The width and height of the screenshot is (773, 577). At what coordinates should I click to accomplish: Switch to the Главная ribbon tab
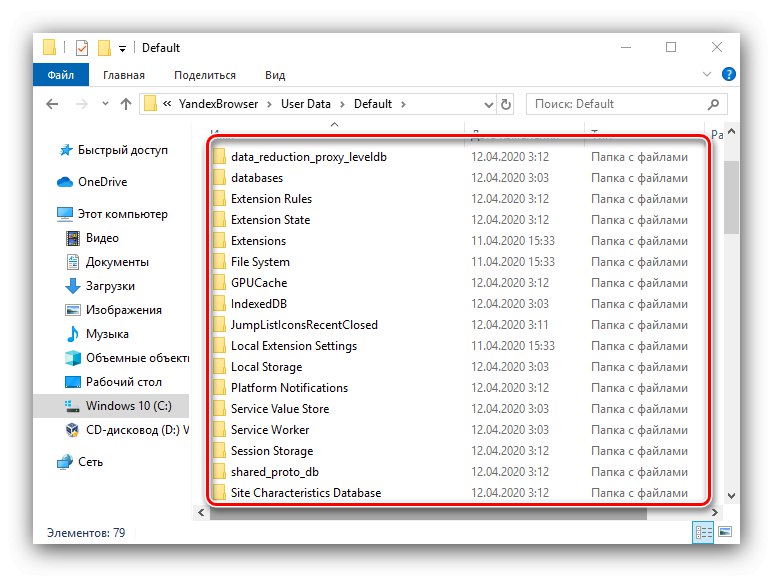pyautogui.click(x=124, y=75)
